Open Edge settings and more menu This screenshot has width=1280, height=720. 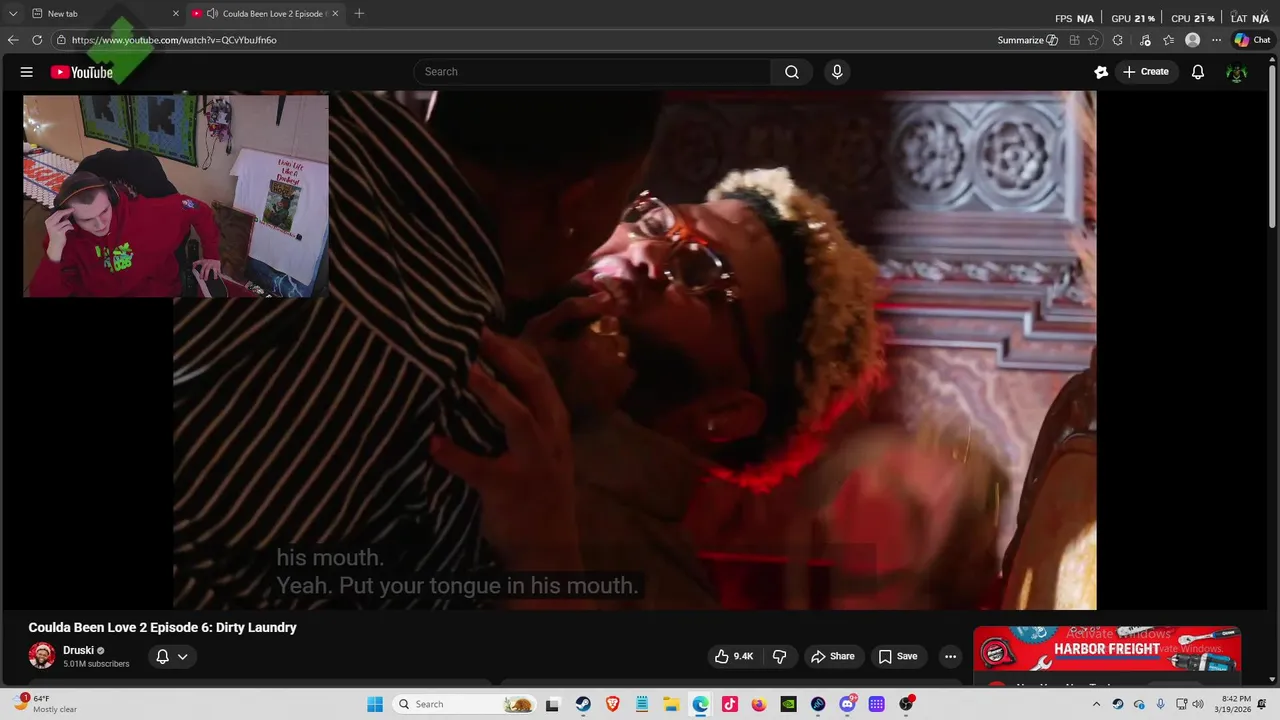[x=1216, y=40]
